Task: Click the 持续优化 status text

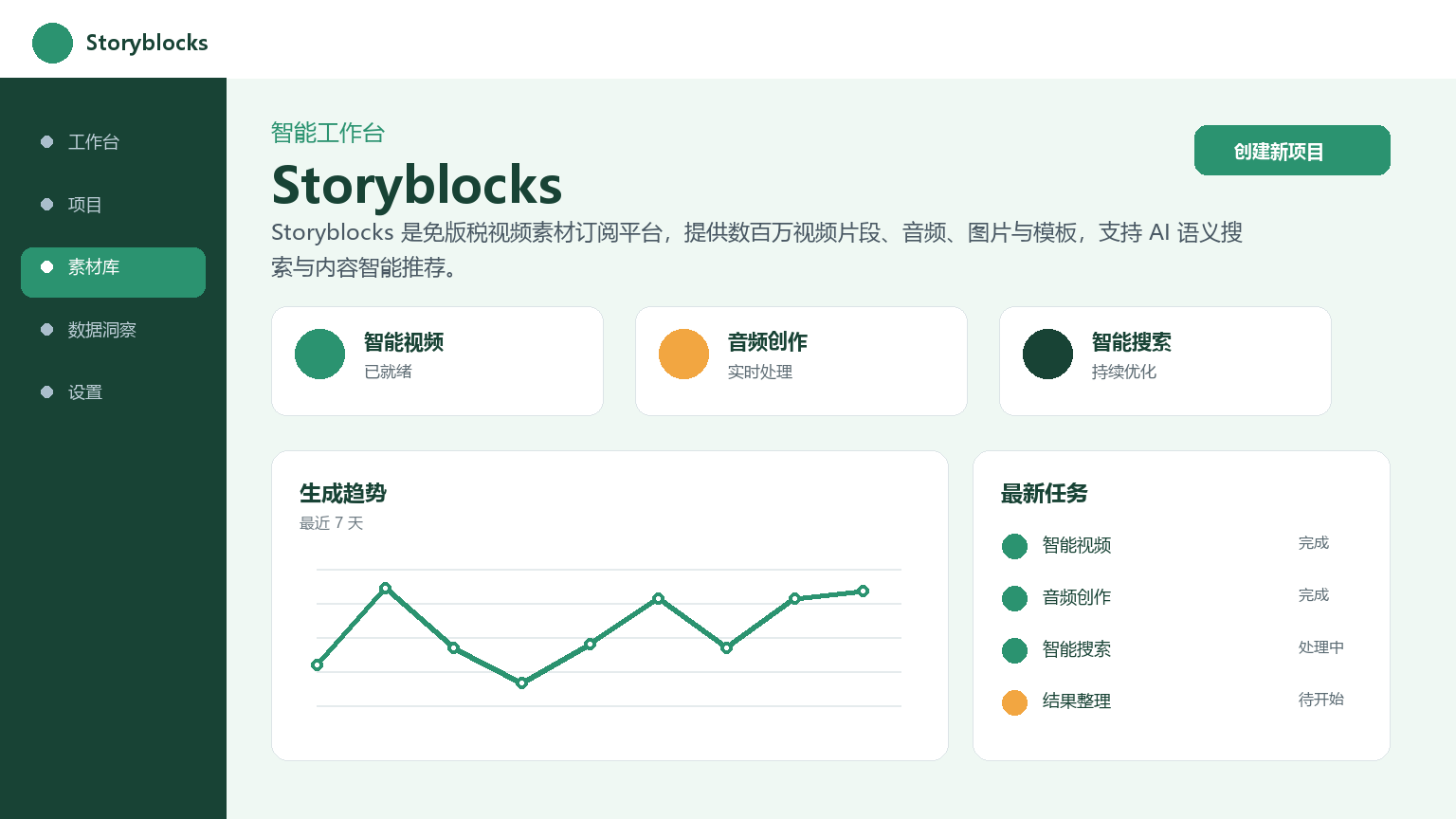Action: pyautogui.click(x=1124, y=372)
